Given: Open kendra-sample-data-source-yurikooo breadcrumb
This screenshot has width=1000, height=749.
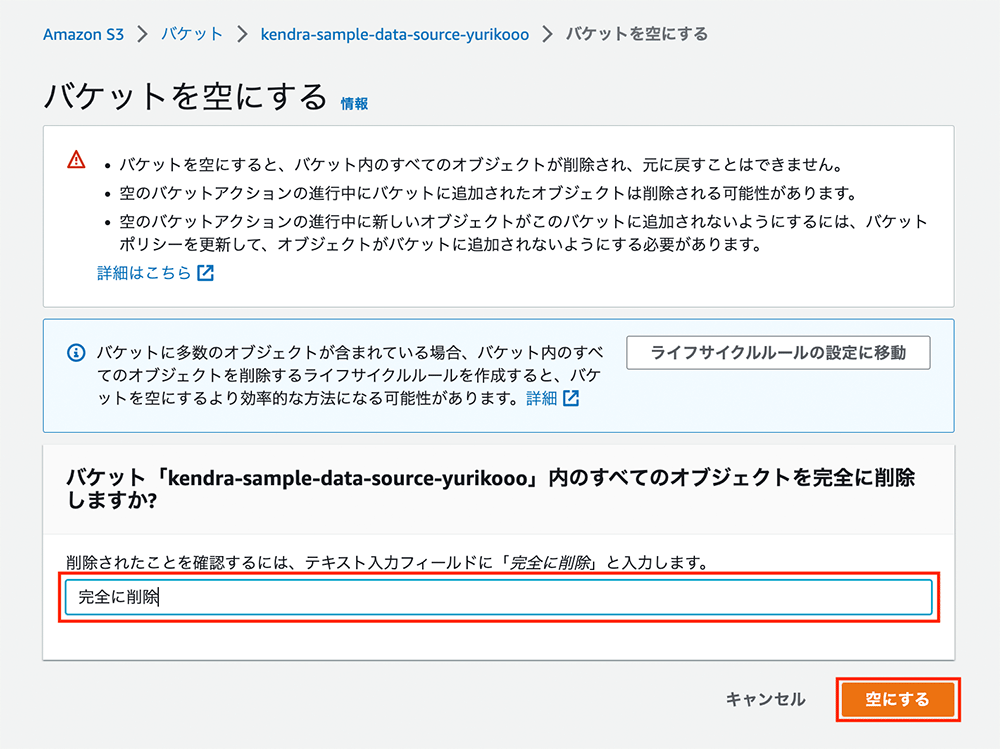Looking at the screenshot, I should 395,34.
